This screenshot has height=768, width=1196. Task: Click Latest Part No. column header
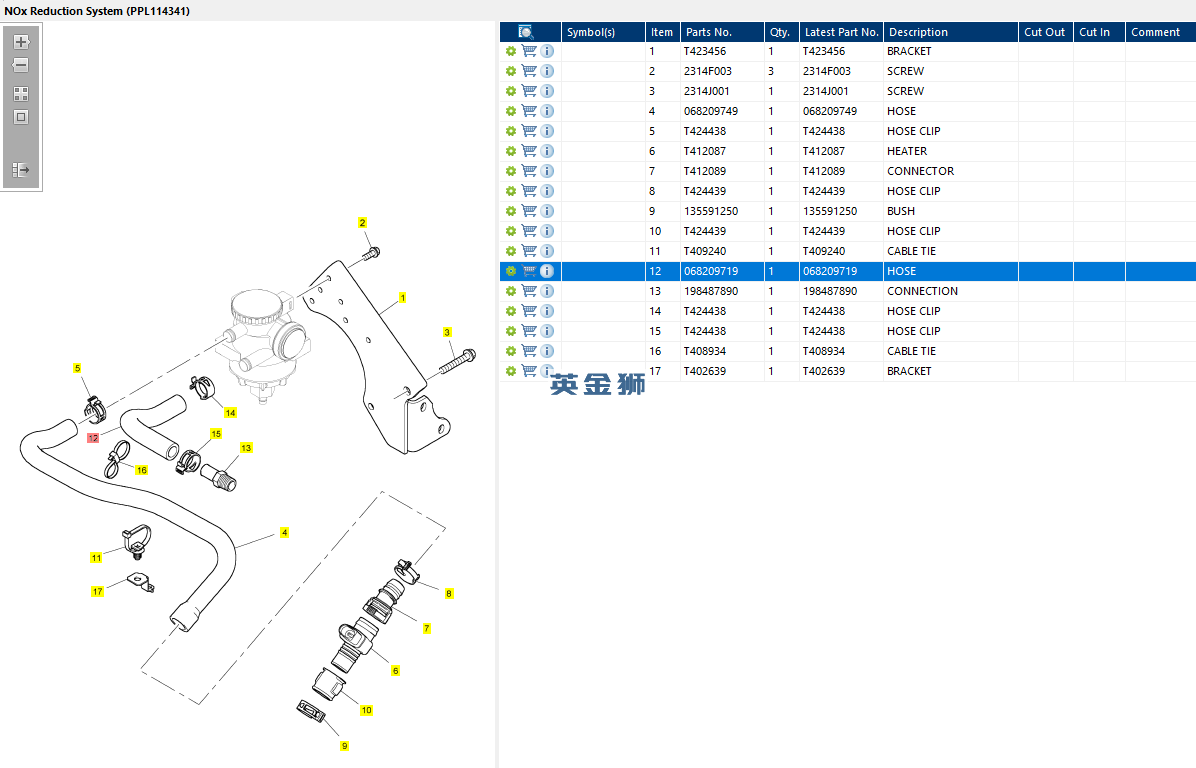click(841, 32)
